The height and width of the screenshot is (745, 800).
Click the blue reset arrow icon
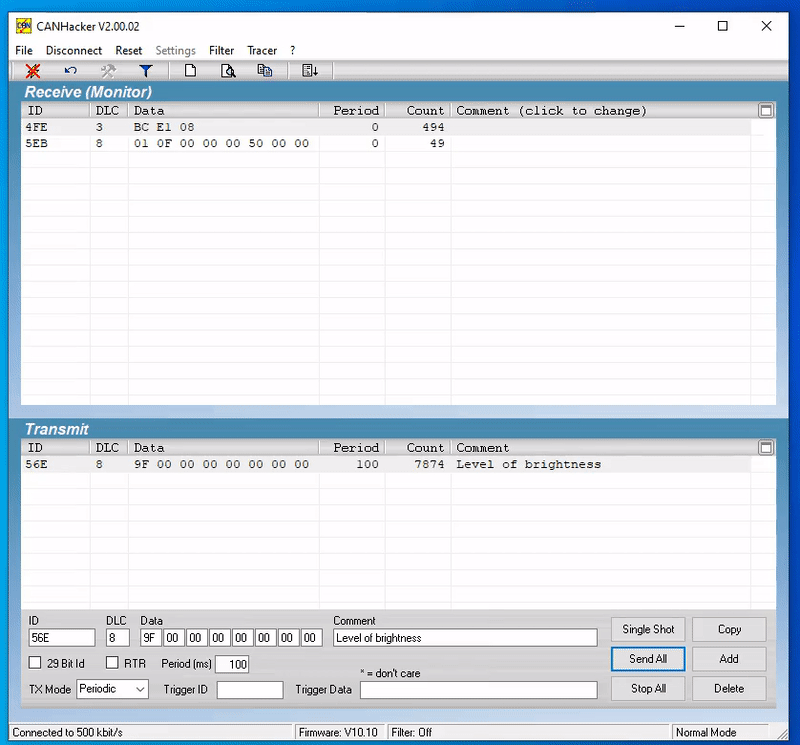(x=71, y=71)
